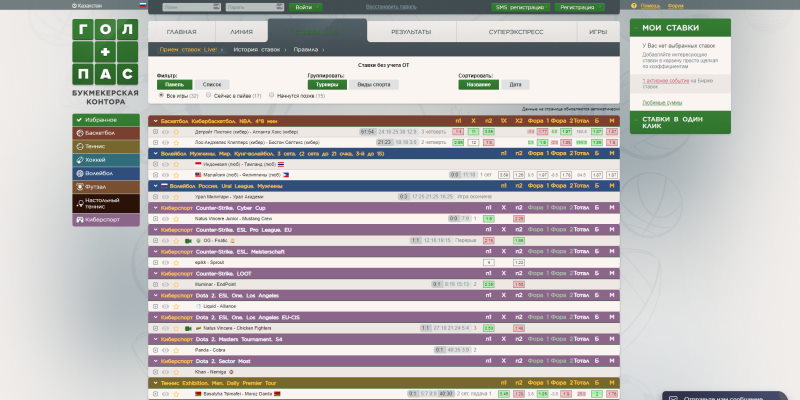
Task: Toggle eye icon for Liquid - Alliance row
Action: coord(165,307)
